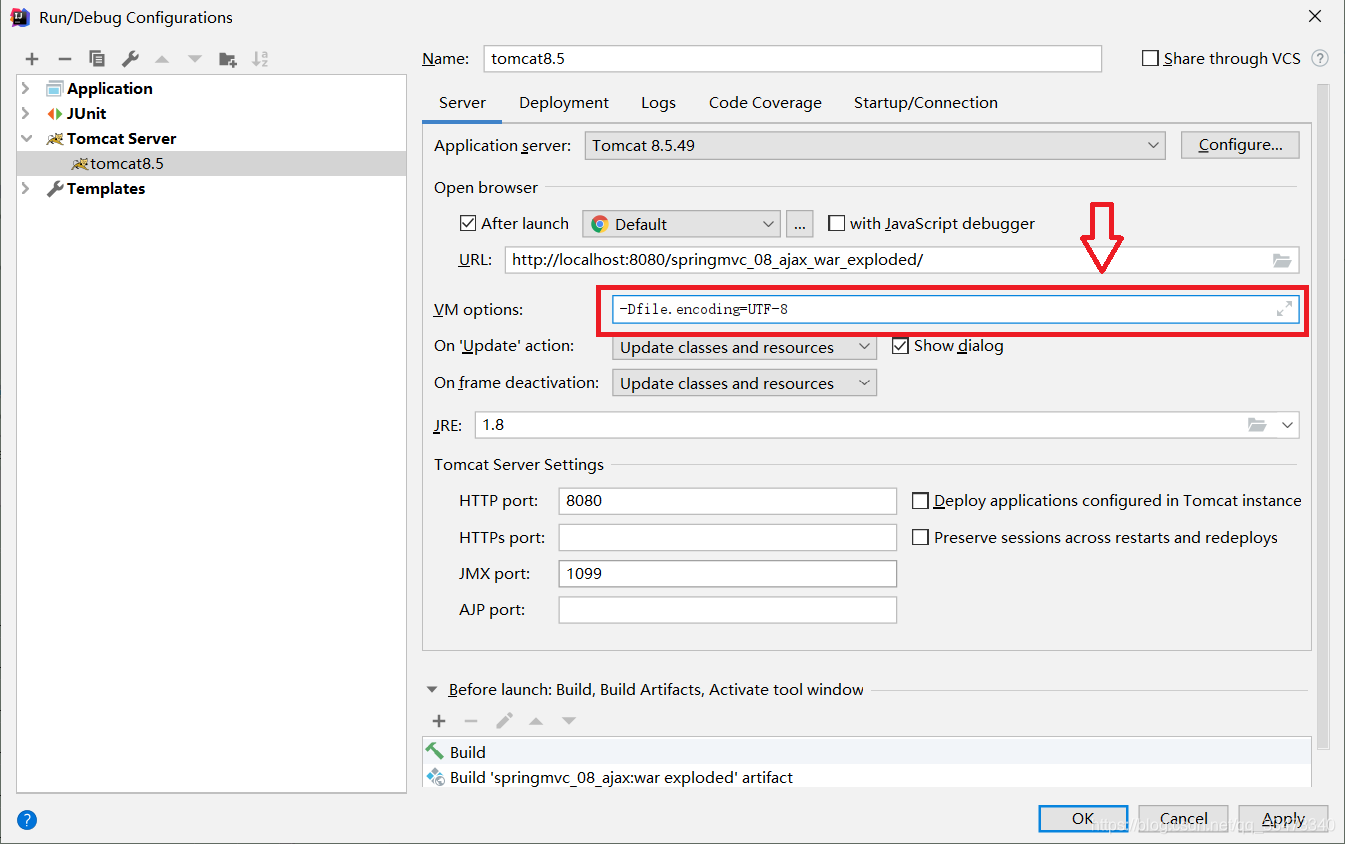This screenshot has height=844, width=1345.
Task: Move configuration down in the list toolbar
Action: point(194,59)
